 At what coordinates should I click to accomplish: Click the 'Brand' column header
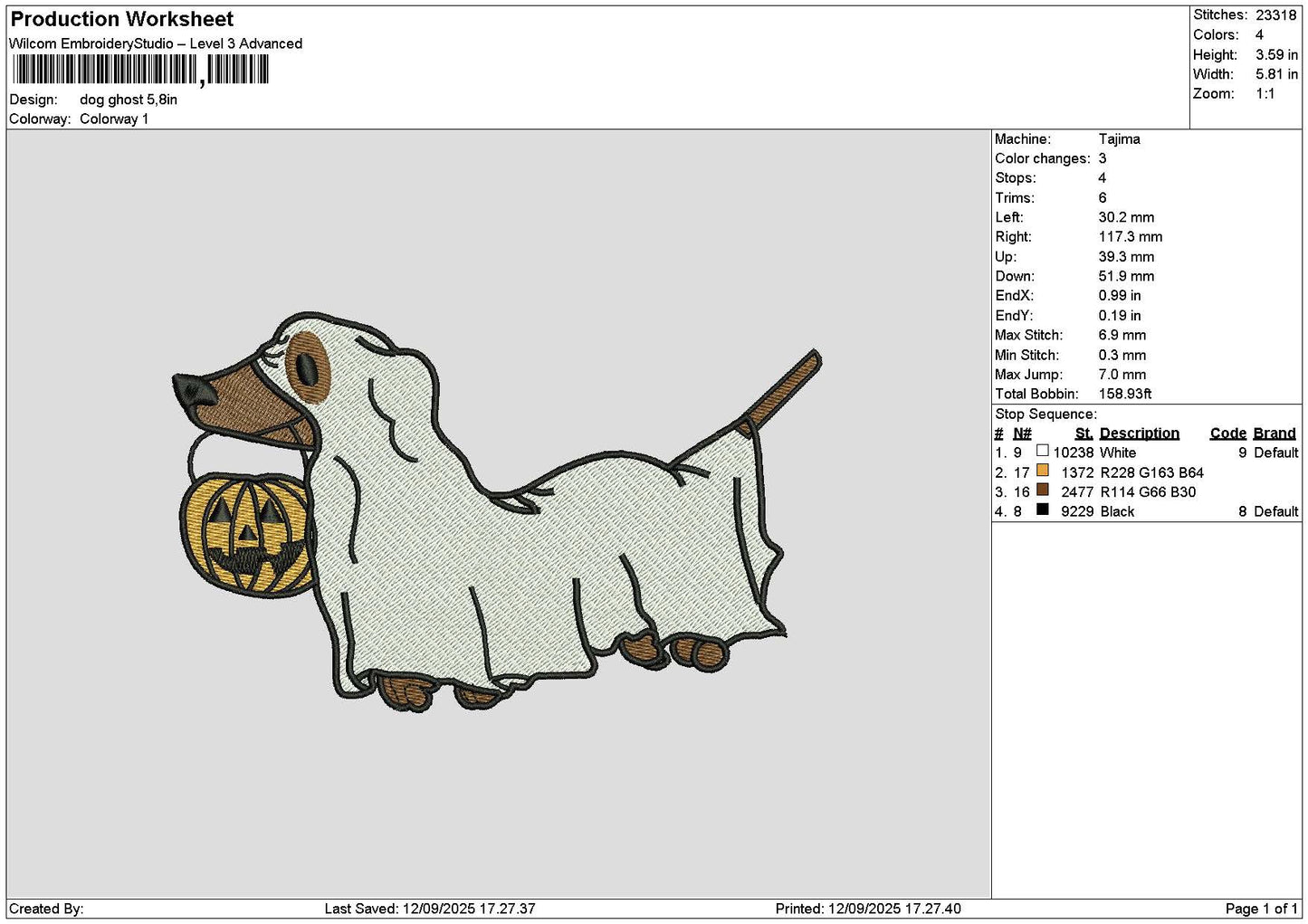pos(1275,433)
